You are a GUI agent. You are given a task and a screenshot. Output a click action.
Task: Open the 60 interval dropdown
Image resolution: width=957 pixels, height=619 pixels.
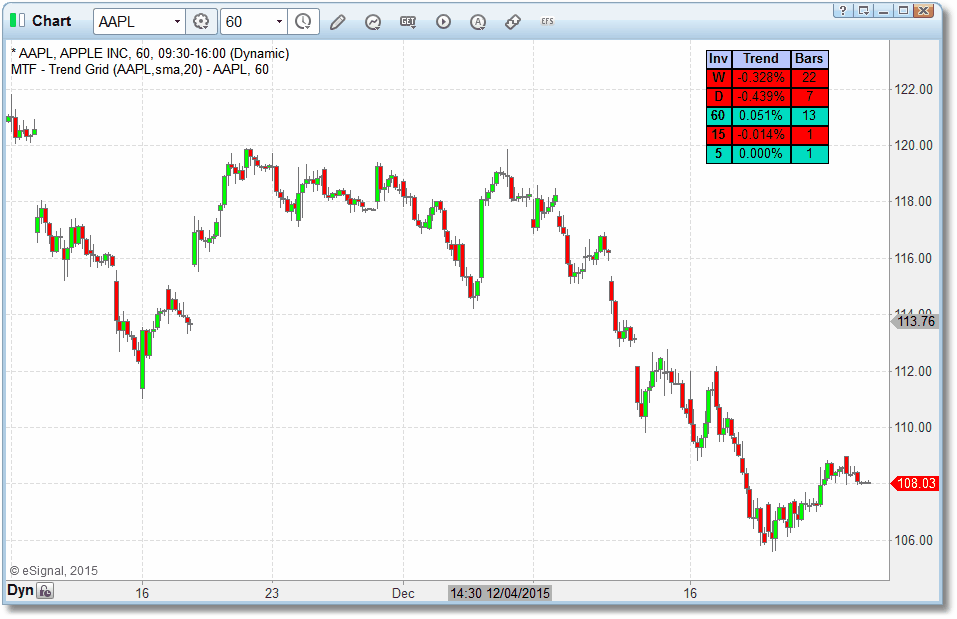point(279,21)
